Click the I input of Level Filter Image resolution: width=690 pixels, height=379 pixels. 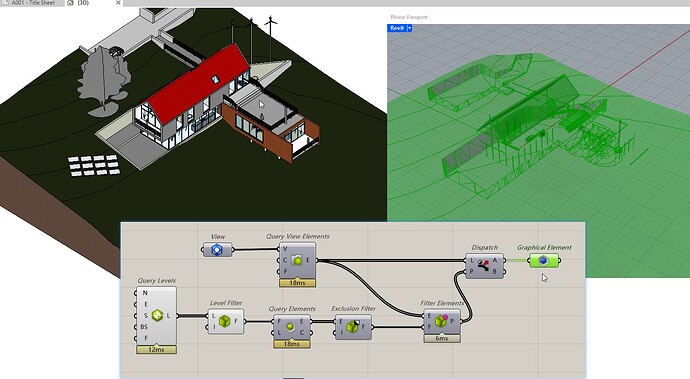pyautogui.click(x=214, y=327)
